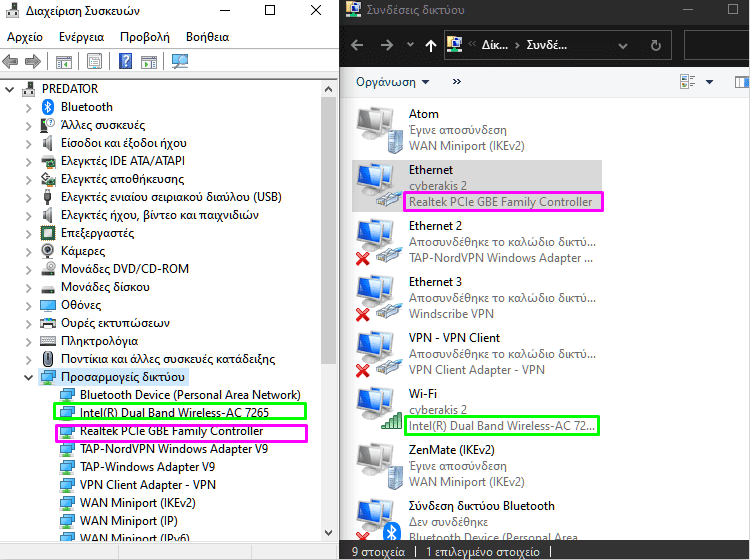The height and width of the screenshot is (560, 750).
Task: Select Intel(R) Dual Band Wireless-AC 7265 adapter
Action: coord(174,412)
